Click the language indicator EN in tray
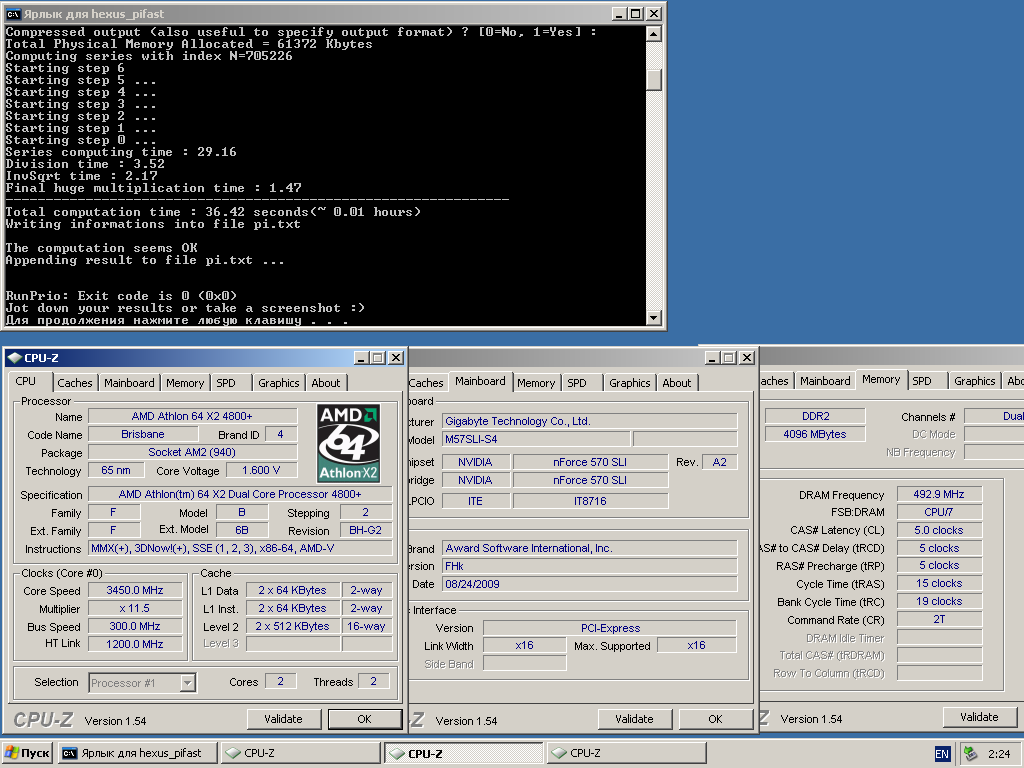The height and width of the screenshot is (768, 1024). [942, 754]
